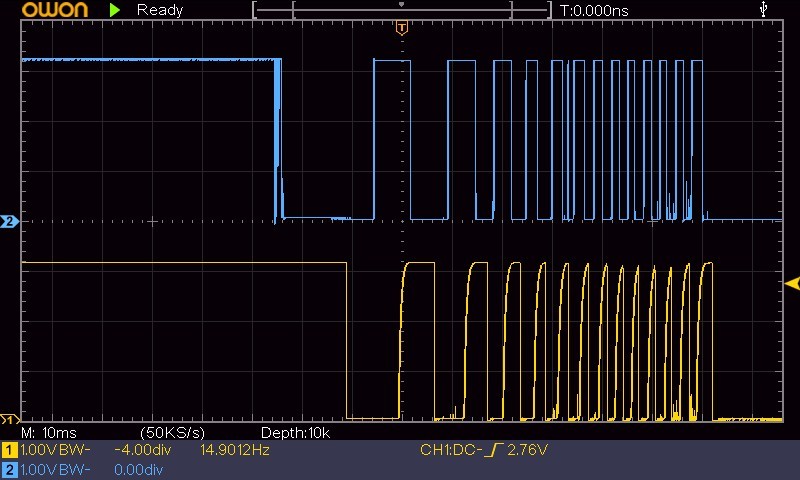Click the yellow trigger level arrow

(x=792, y=284)
